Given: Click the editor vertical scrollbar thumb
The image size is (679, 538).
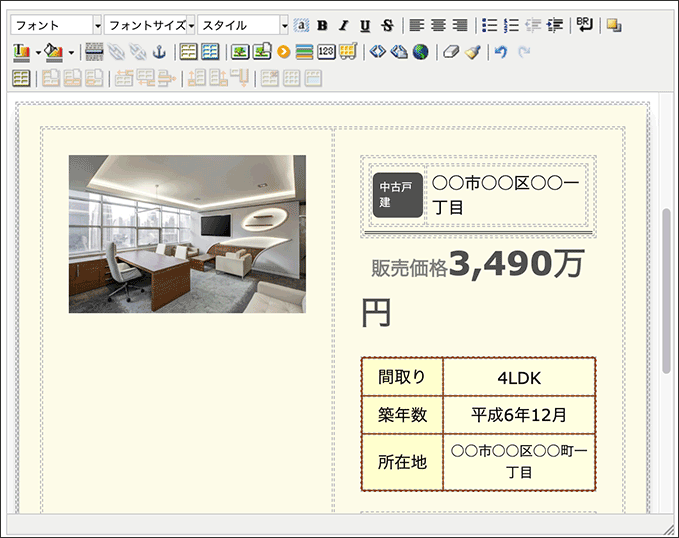Looking at the screenshot, I should (x=666, y=291).
